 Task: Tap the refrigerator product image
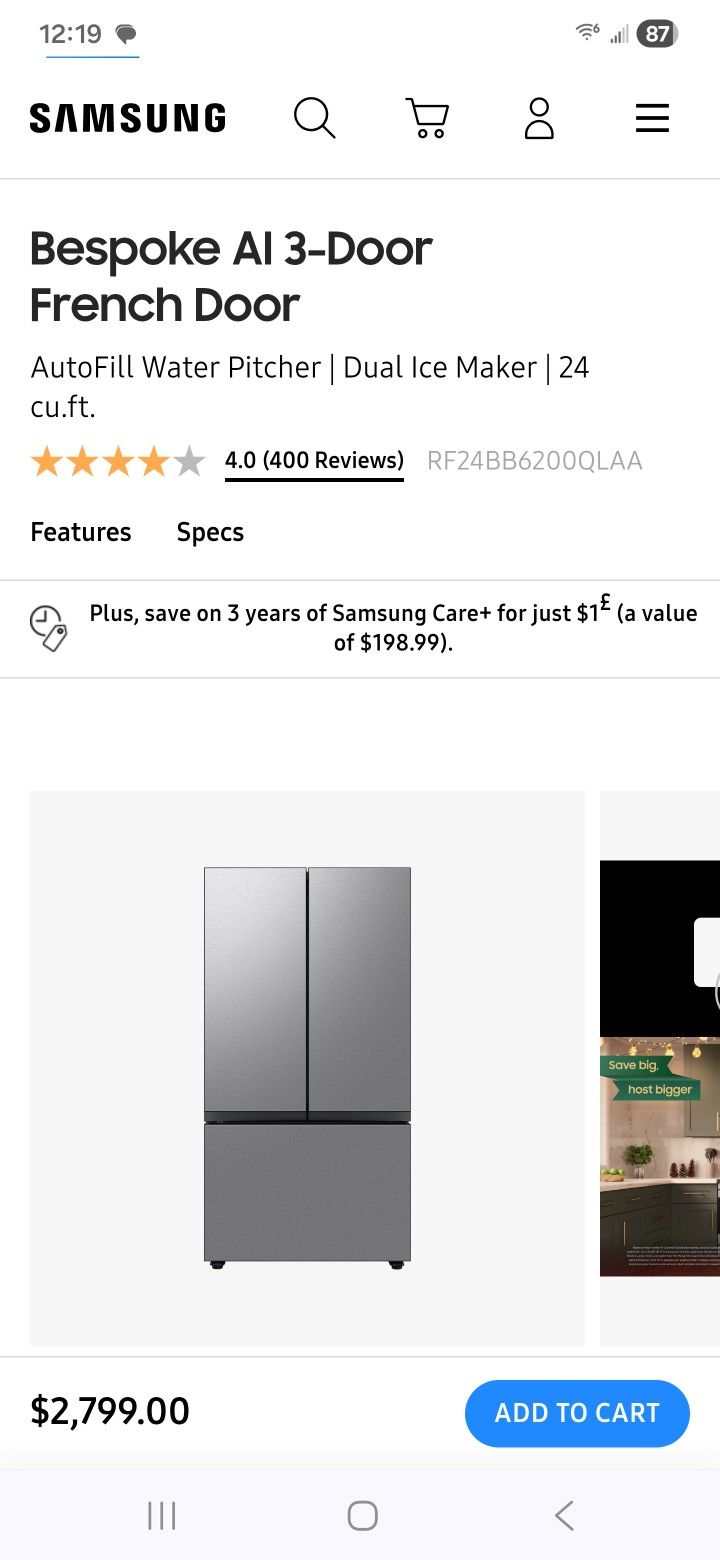coord(307,1065)
